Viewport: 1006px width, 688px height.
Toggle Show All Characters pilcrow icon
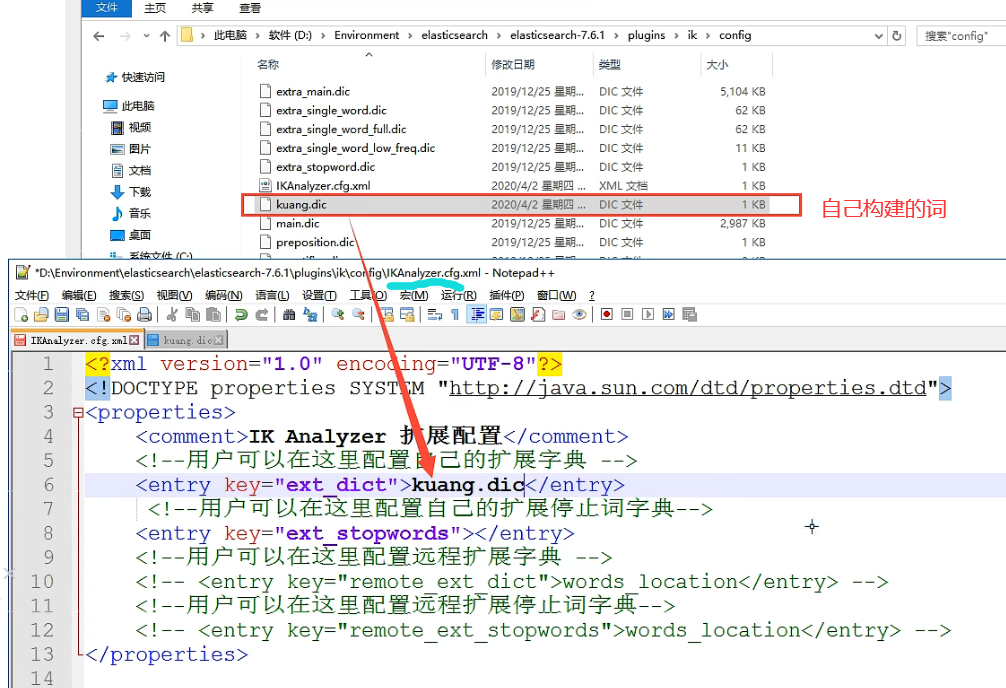pyautogui.click(x=455, y=314)
